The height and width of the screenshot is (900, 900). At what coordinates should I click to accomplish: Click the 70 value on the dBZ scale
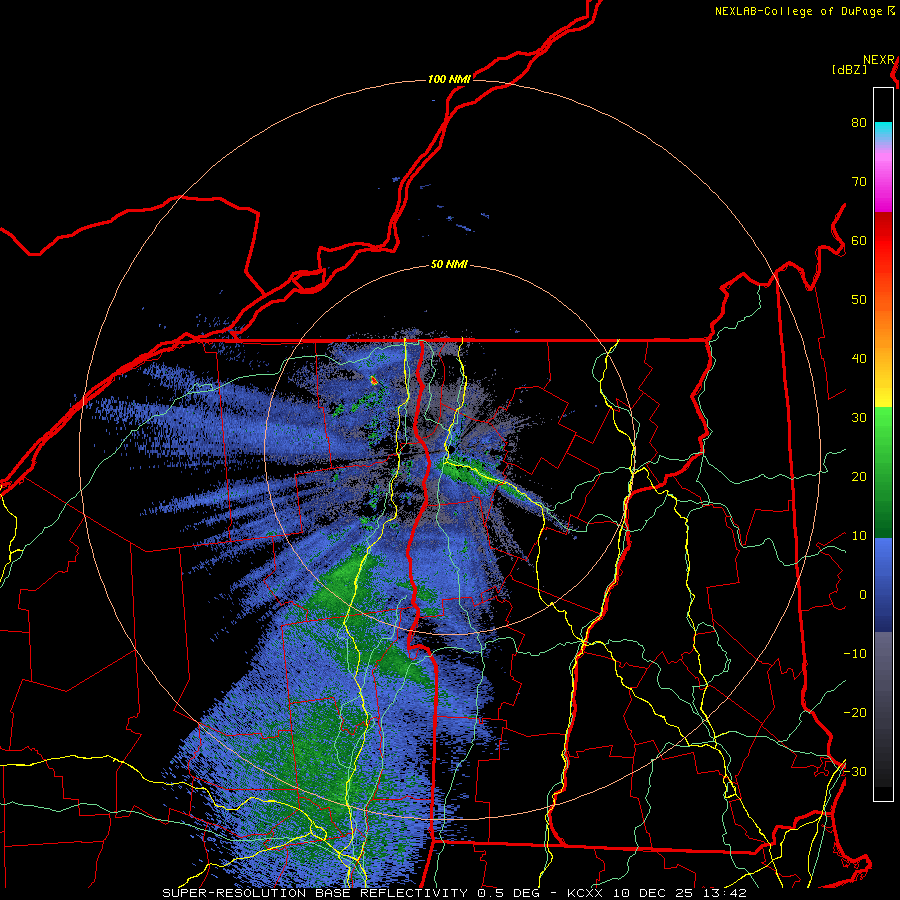pyautogui.click(x=859, y=182)
